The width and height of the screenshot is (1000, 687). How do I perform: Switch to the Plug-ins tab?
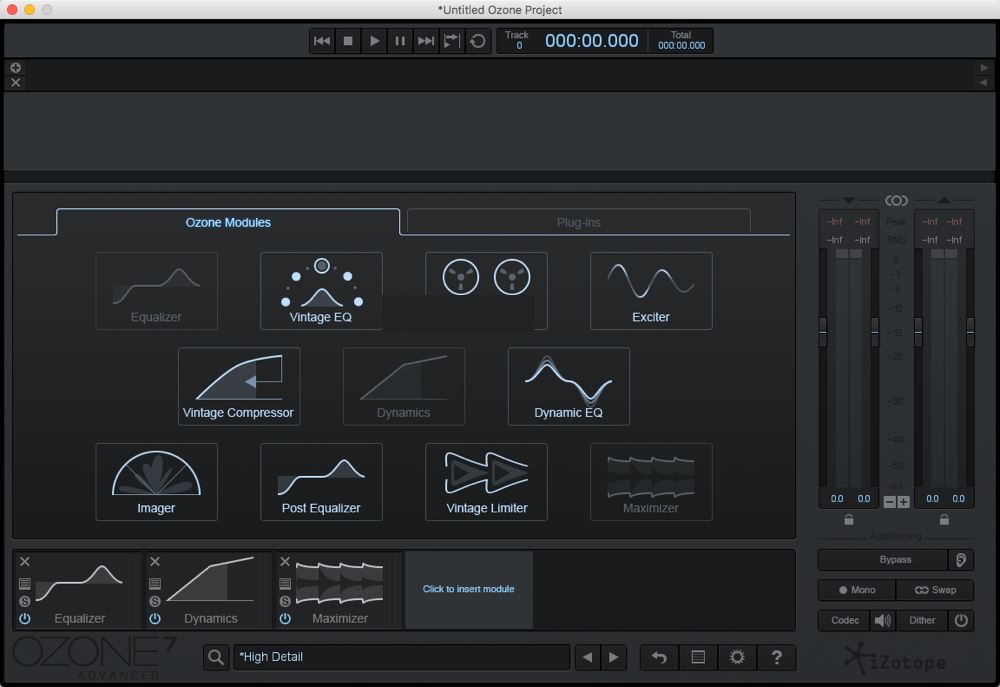click(579, 220)
